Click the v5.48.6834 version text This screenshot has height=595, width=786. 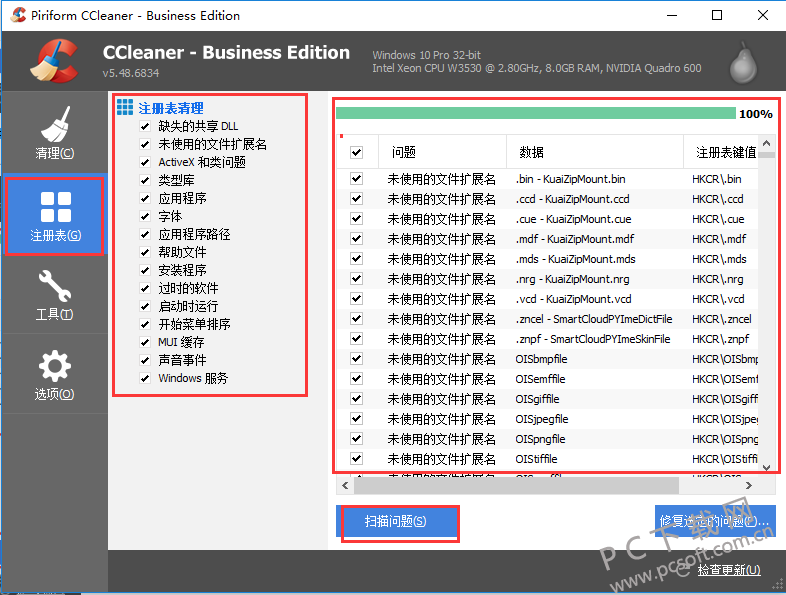point(131,73)
